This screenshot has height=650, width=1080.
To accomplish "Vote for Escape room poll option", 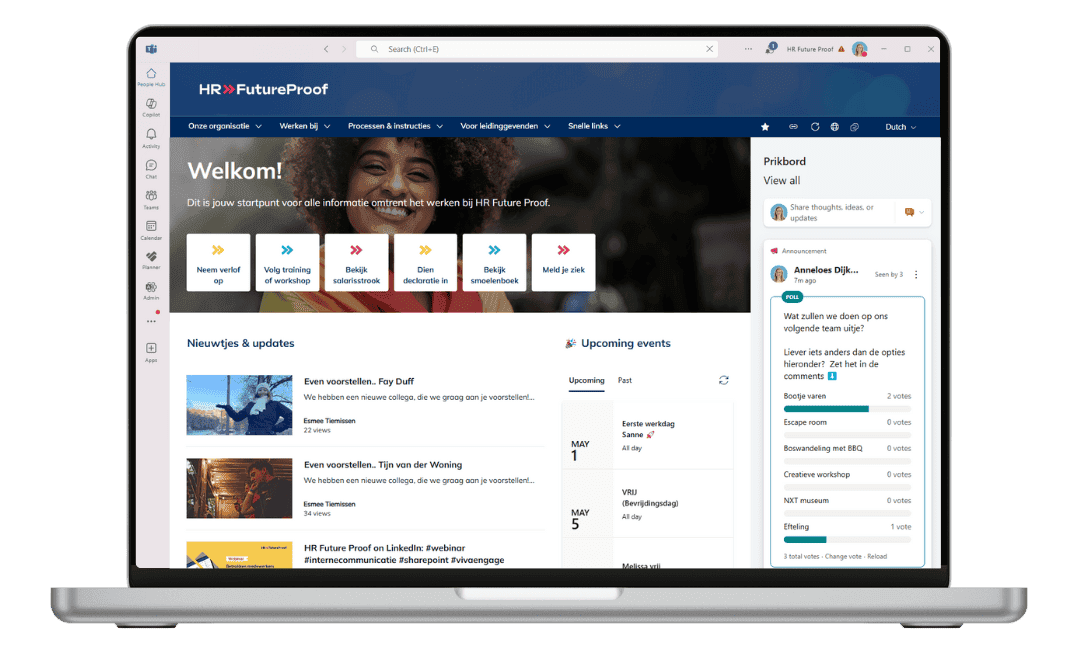I will click(x=847, y=428).
